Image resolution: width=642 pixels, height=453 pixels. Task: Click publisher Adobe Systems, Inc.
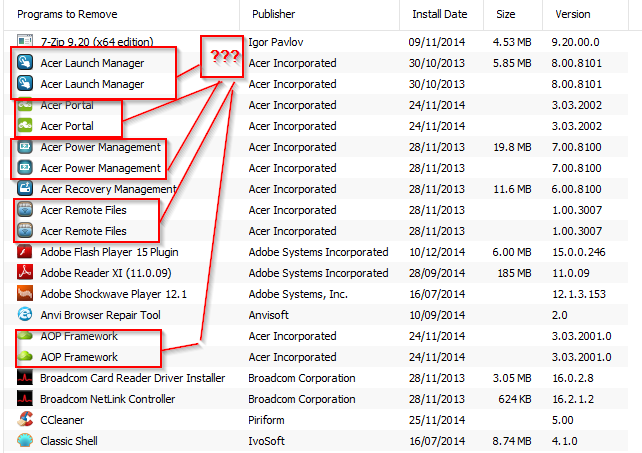click(x=298, y=294)
